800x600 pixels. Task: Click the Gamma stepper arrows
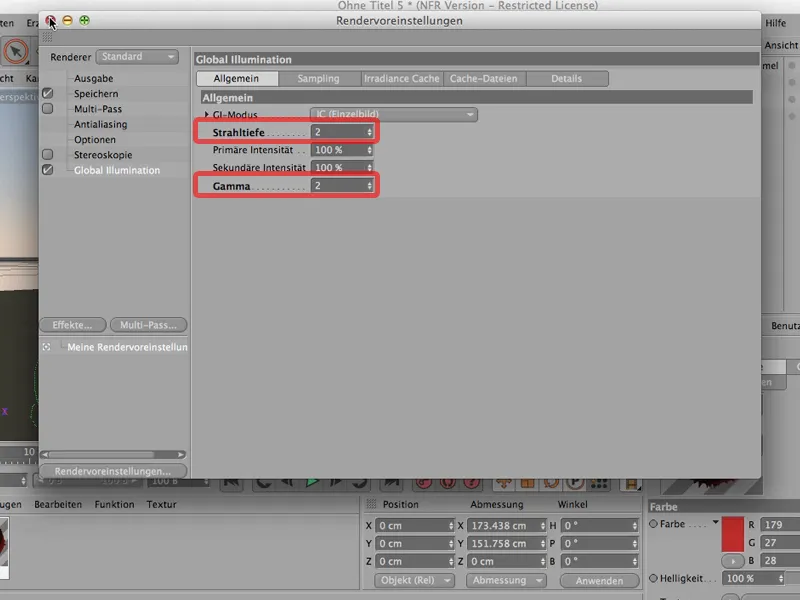coord(369,186)
